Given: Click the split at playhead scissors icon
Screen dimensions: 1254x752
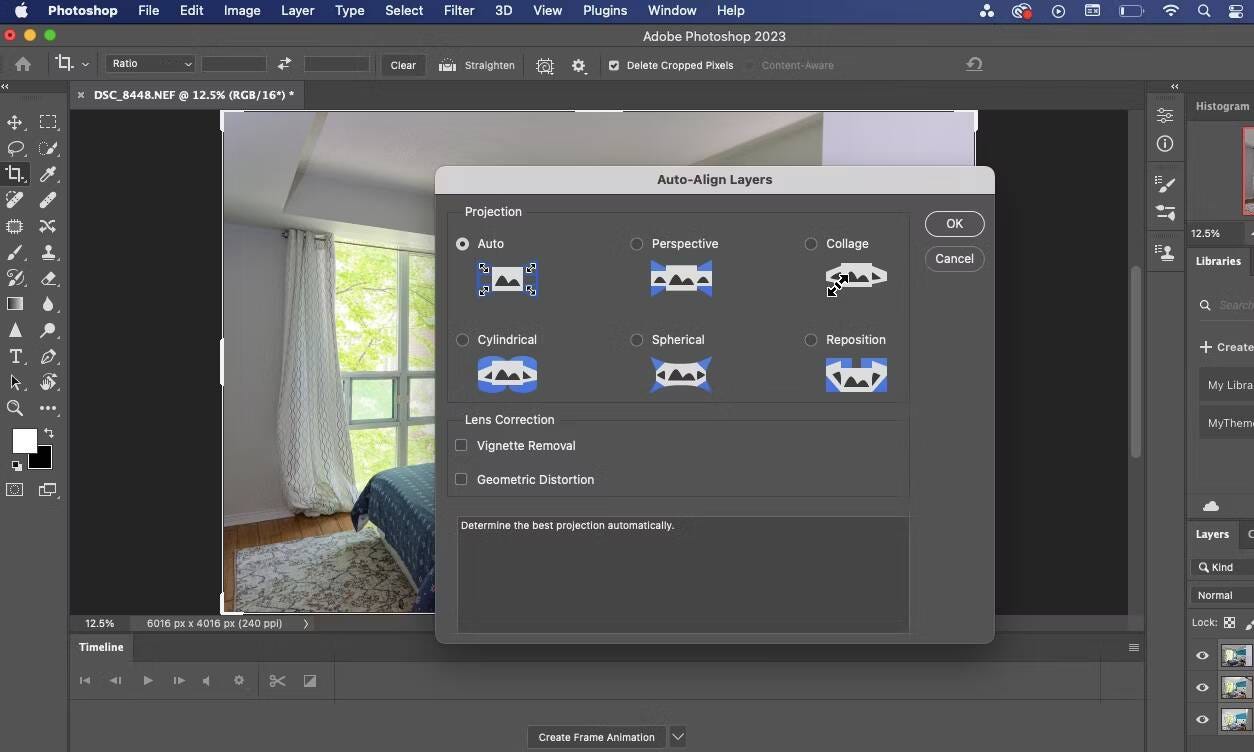Looking at the screenshot, I should 277,681.
